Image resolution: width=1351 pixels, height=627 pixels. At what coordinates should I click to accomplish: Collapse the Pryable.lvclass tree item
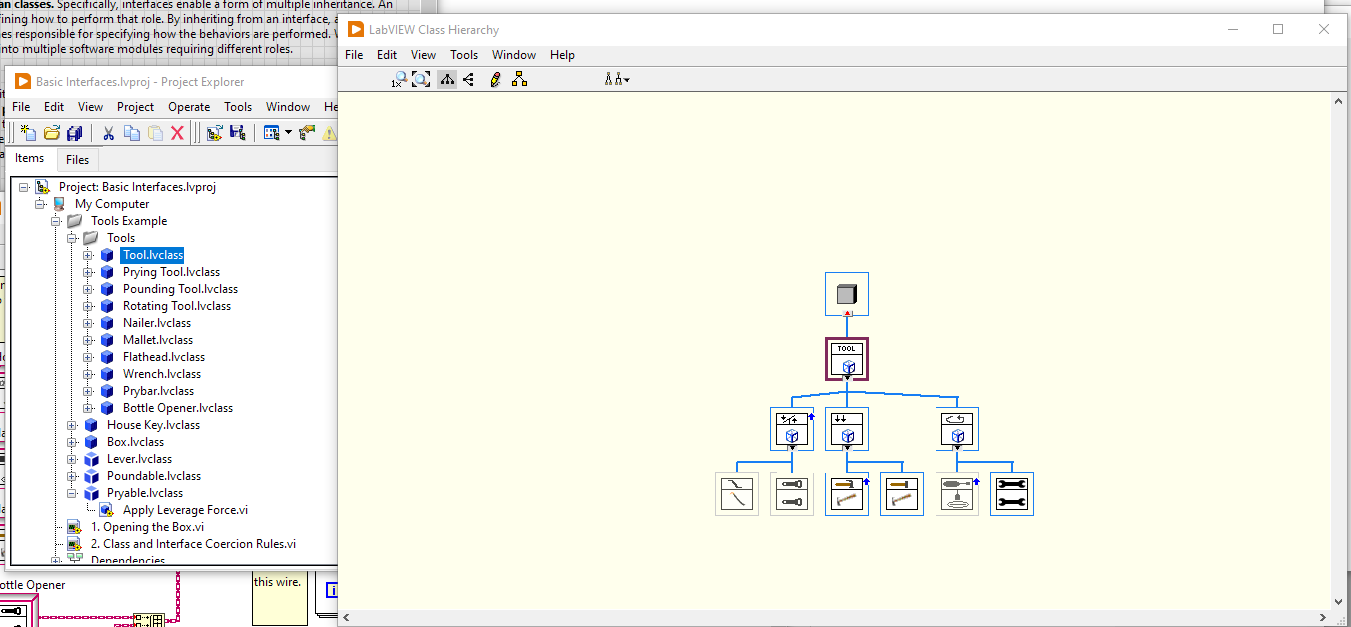(x=72, y=493)
